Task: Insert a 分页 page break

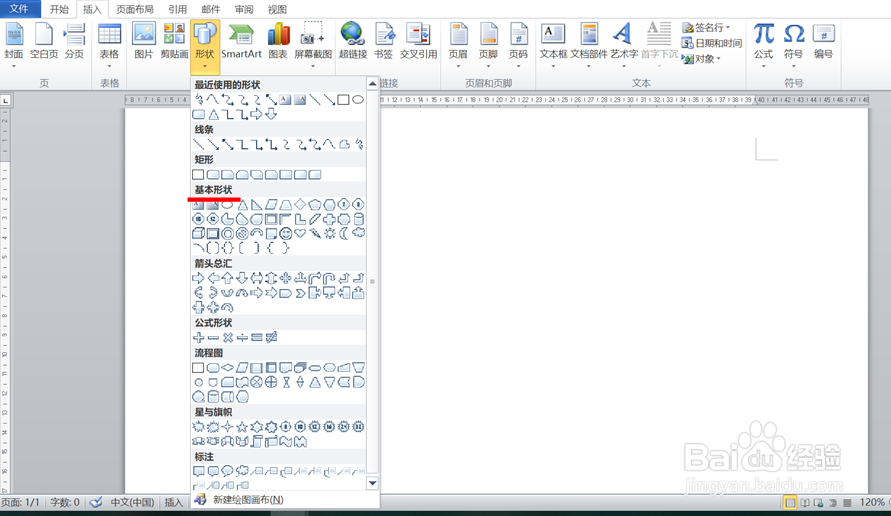Action: (74, 41)
